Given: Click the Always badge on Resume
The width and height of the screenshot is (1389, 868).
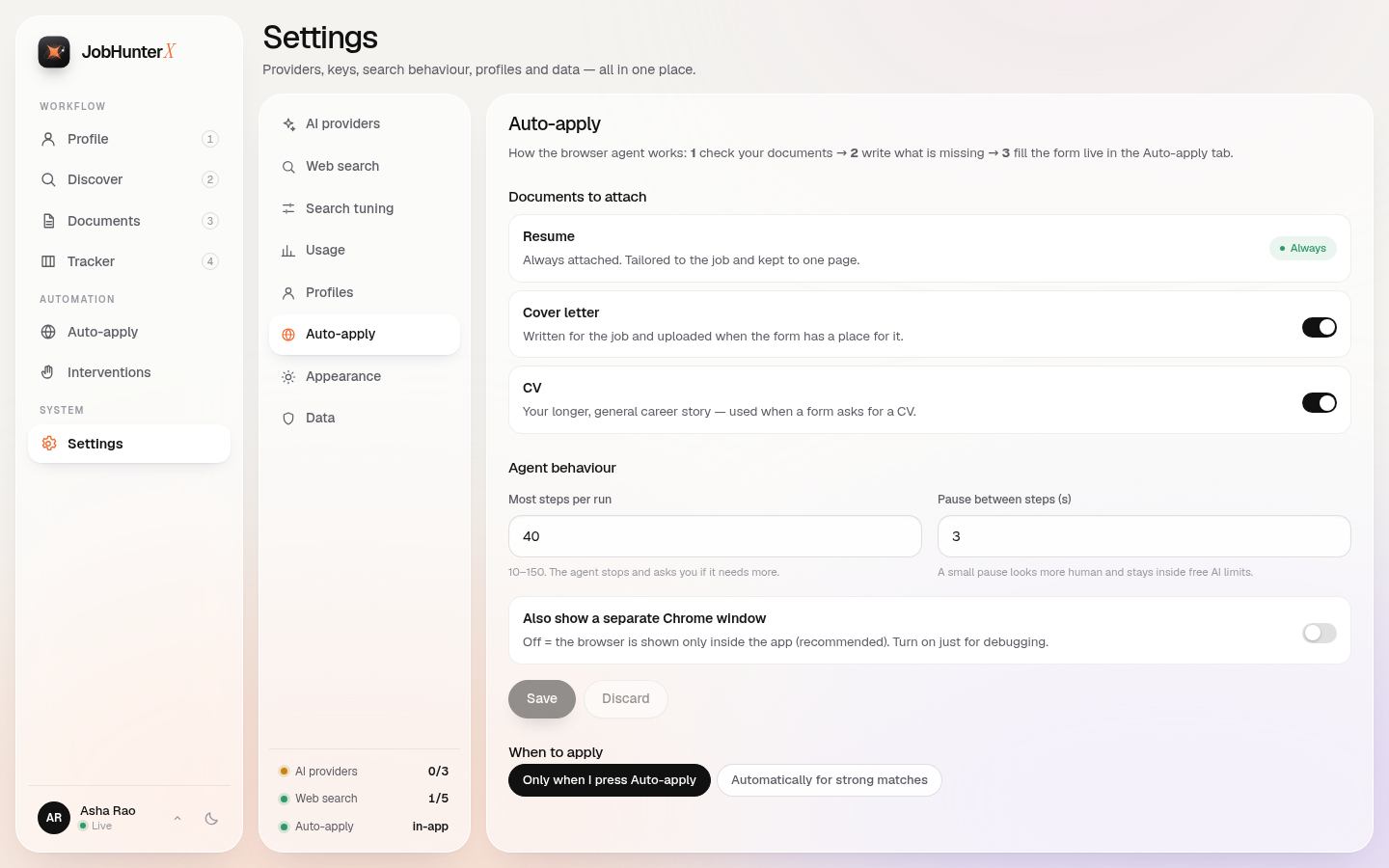Looking at the screenshot, I should [x=1303, y=248].
